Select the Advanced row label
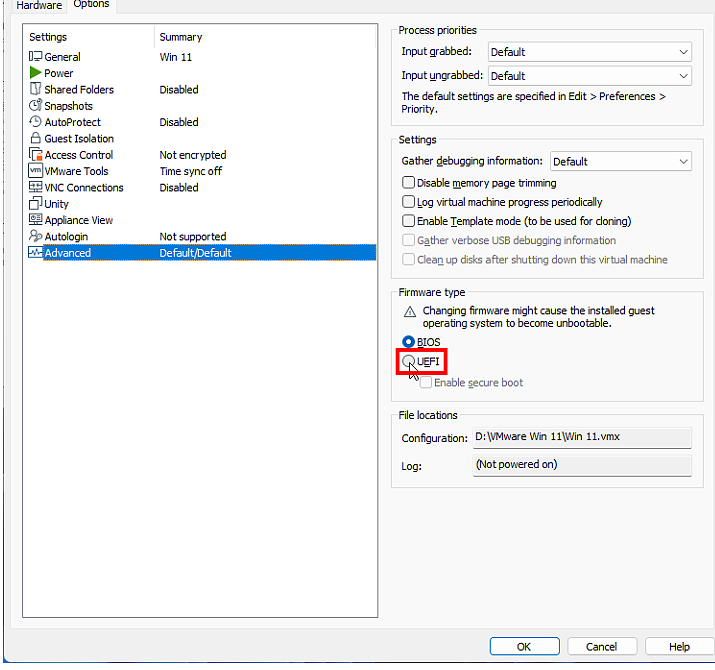Screen dimensions: 715x670 click(67, 253)
